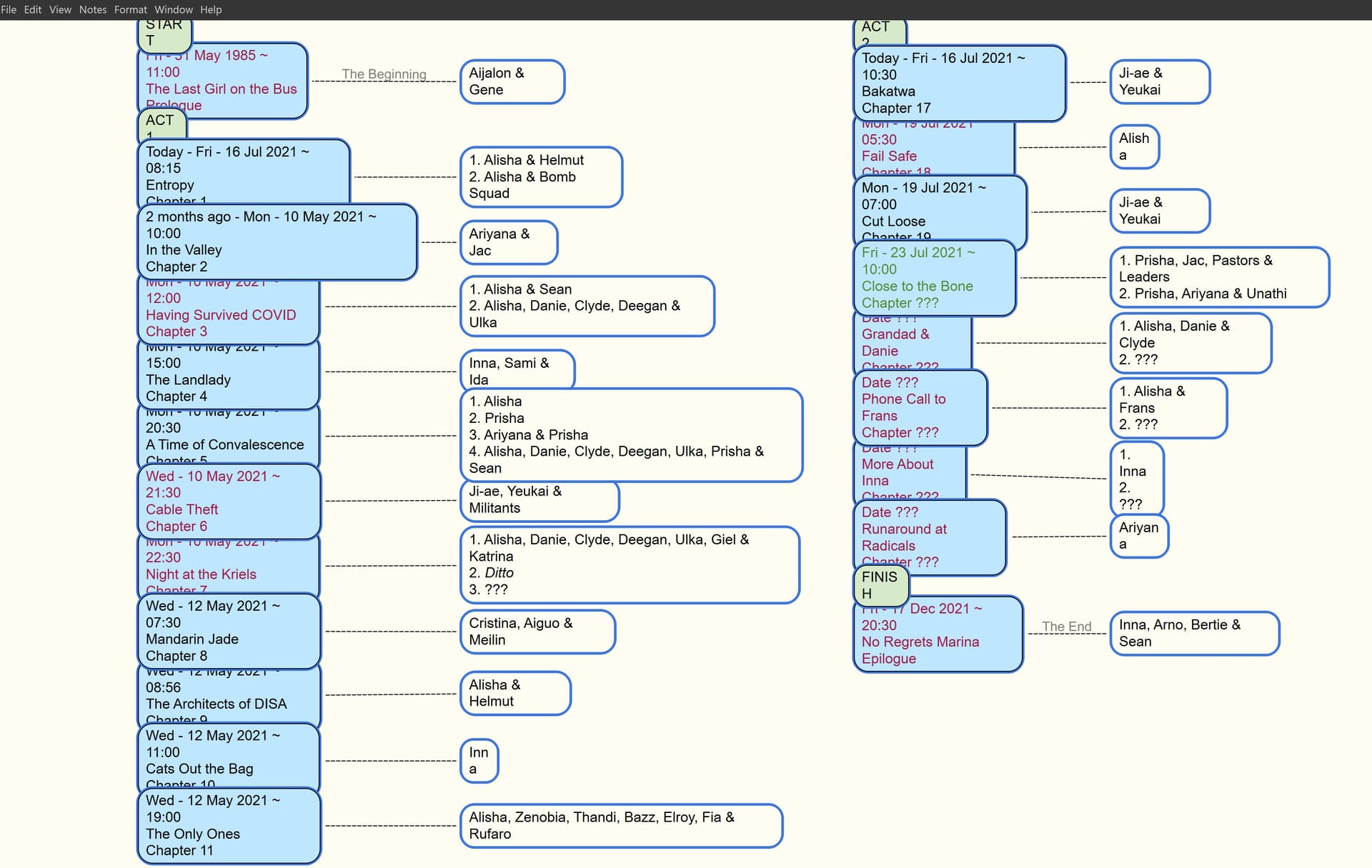Screen dimensions: 1372x868
Task: Select the Mandarin Jade Chapter 8 note
Action: click(x=229, y=631)
